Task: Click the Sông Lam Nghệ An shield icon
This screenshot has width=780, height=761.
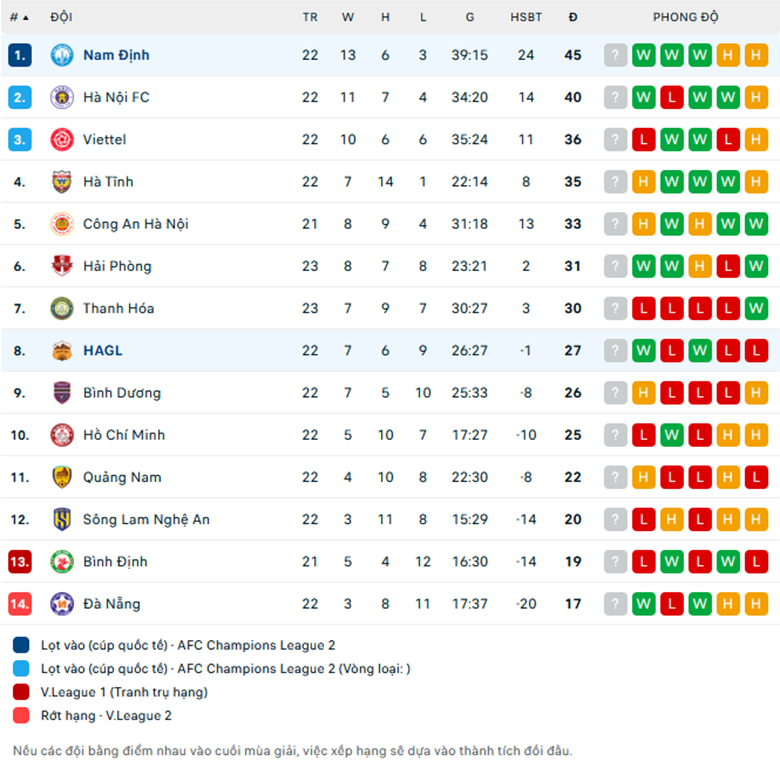Action: 62,519
